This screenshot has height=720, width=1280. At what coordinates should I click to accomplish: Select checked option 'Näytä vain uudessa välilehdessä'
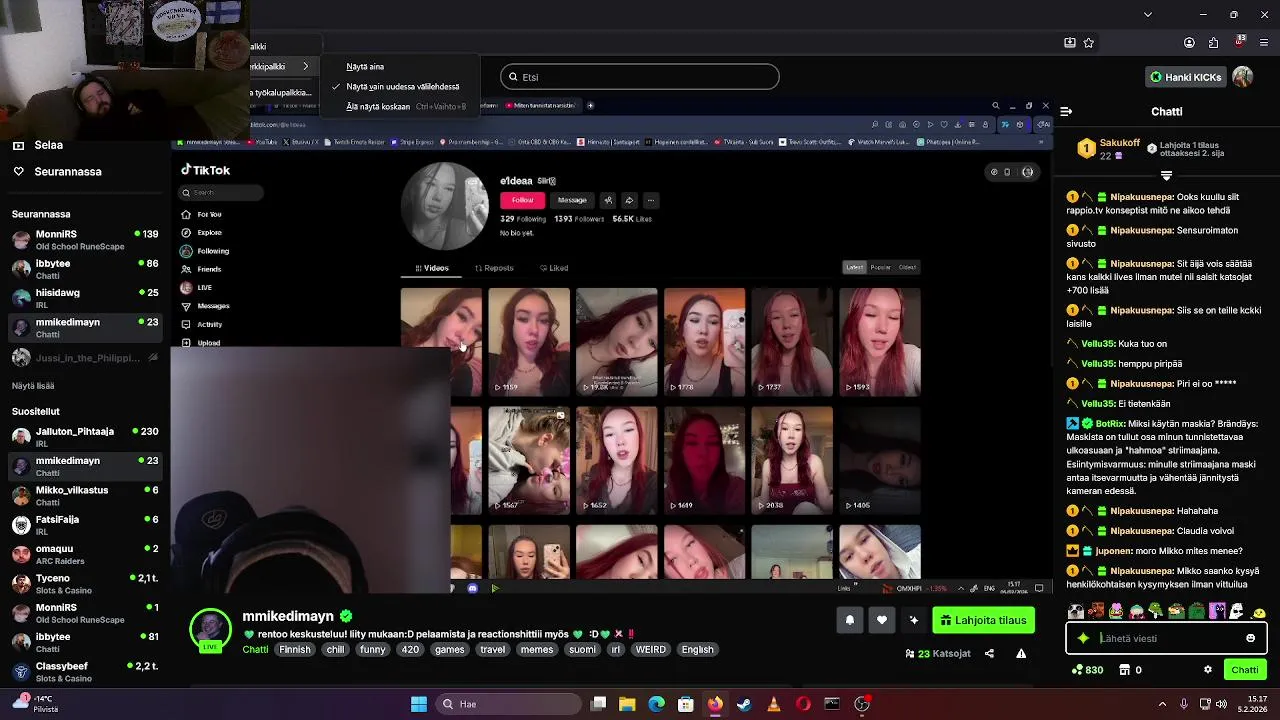pyautogui.click(x=400, y=87)
